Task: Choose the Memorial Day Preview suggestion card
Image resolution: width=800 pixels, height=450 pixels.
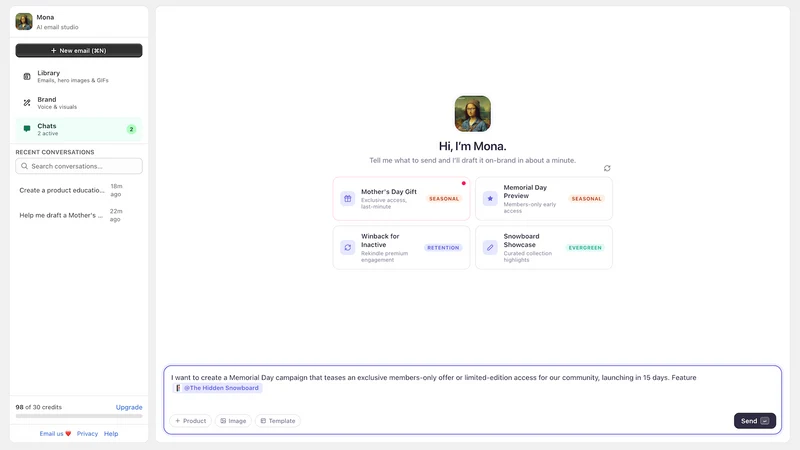Action: tap(543, 198)
